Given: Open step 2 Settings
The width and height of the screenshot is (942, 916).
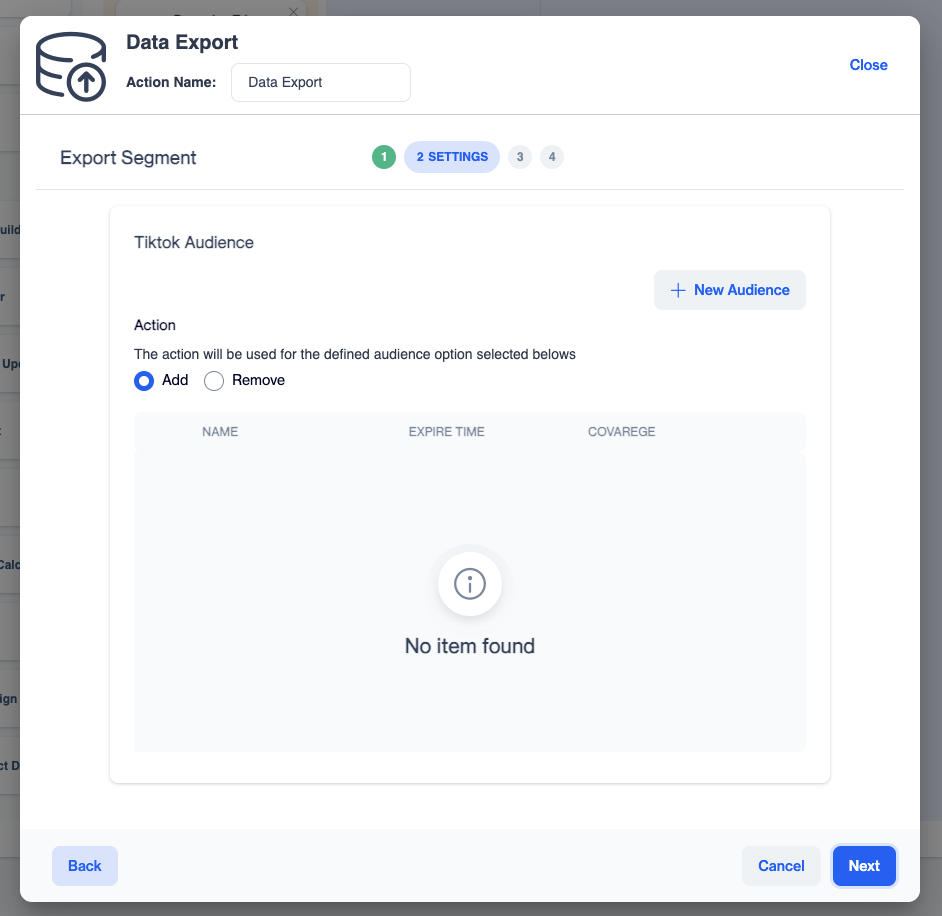Looking at the screenshot, I should [x=452, y=157].
